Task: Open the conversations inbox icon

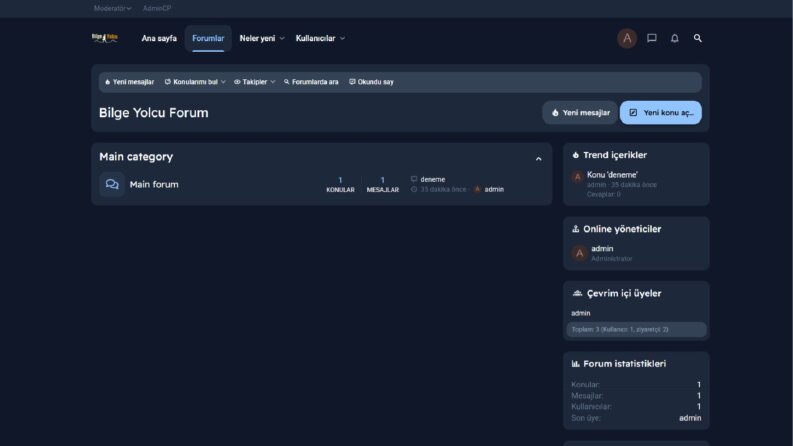Action: click(x=651, y=38)
